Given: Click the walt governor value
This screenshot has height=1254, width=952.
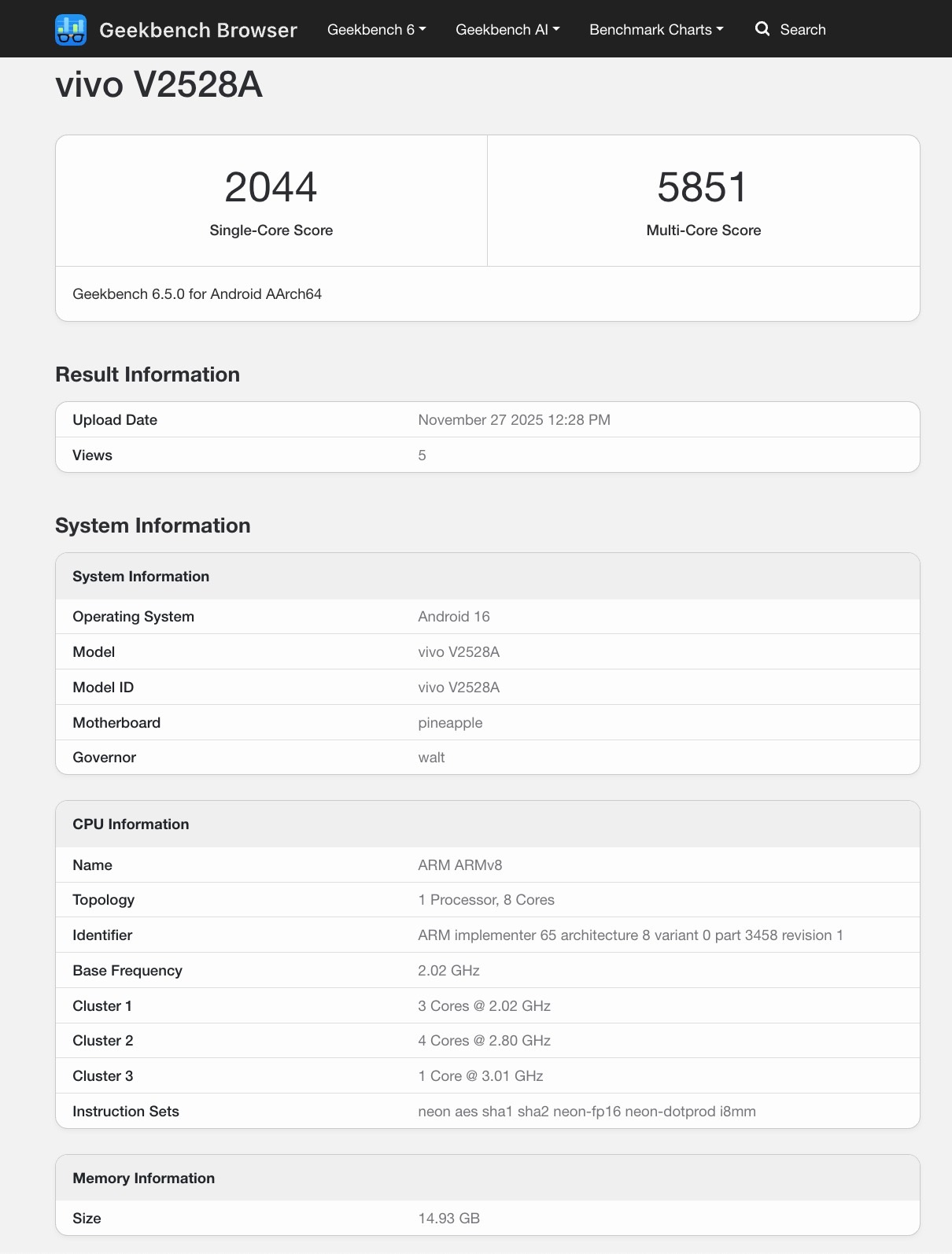Looking at the screenshot, I should (x=431, y=758).
